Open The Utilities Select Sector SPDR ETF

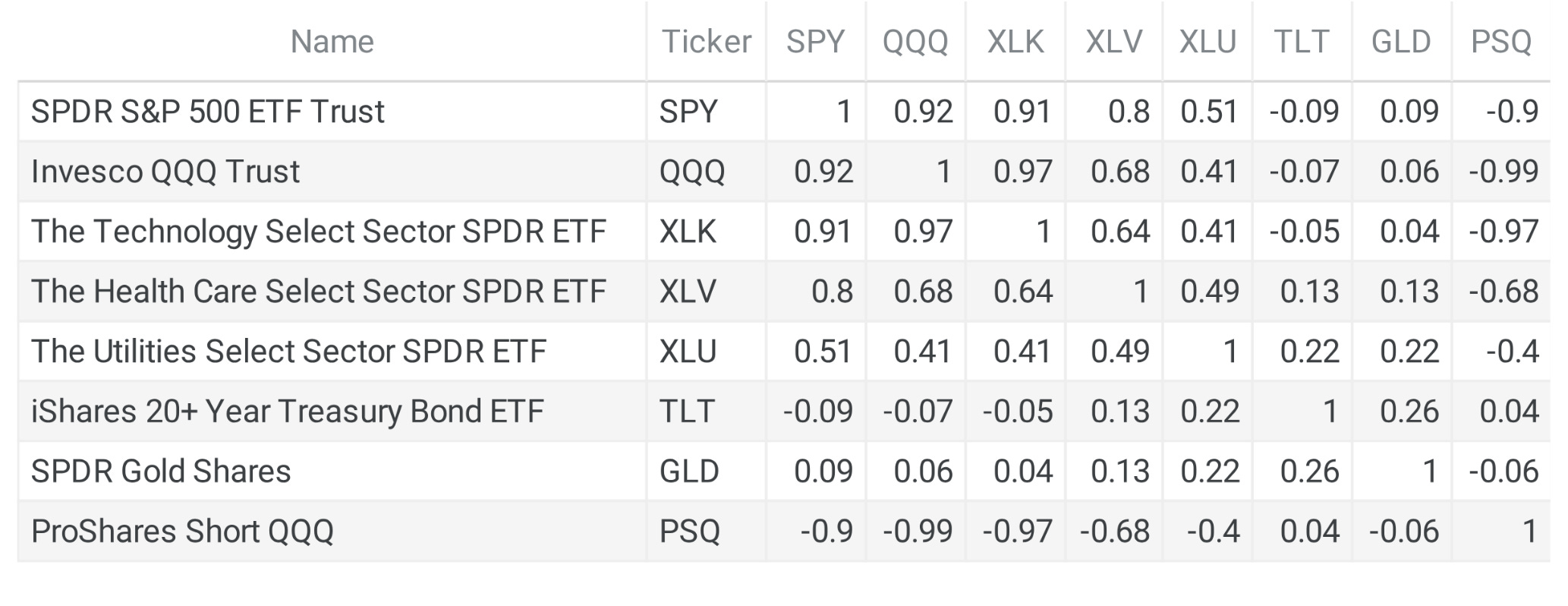coord(288,352)
